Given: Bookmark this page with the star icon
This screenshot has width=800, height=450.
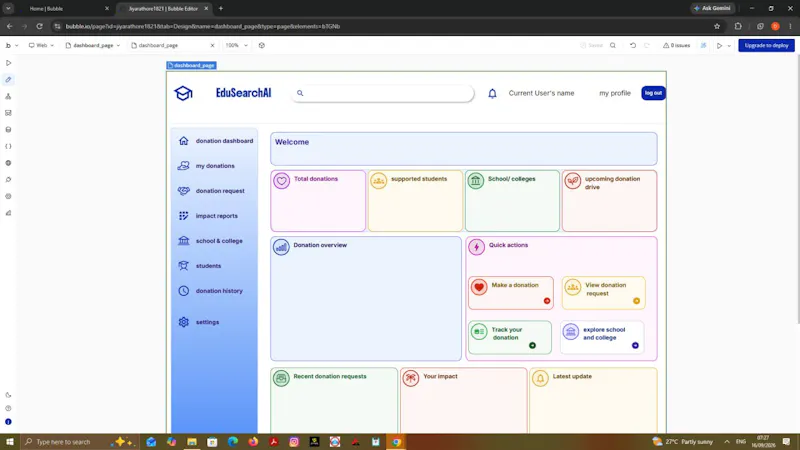Looking at the screenshot, I should pos(717,27).
